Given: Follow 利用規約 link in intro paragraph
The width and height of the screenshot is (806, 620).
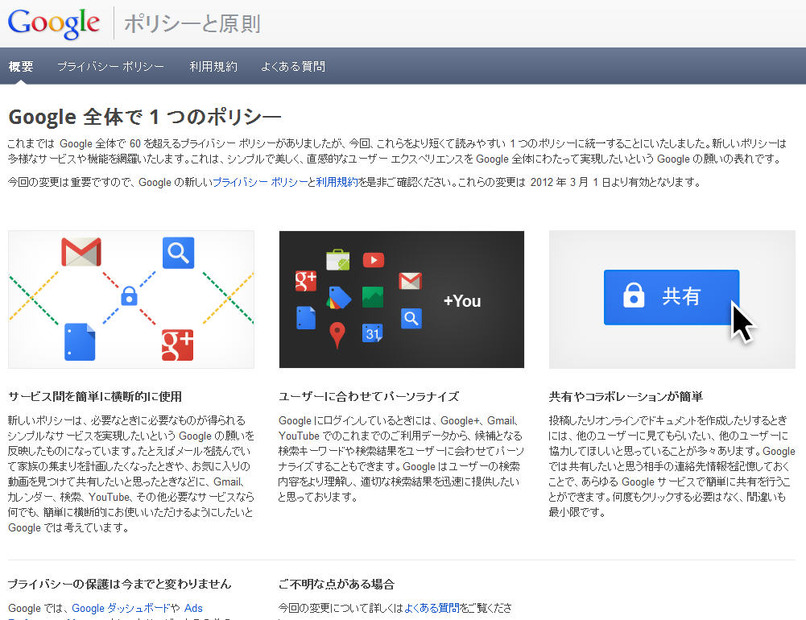Looking at the screenshot, I should (x=337, y=182).
